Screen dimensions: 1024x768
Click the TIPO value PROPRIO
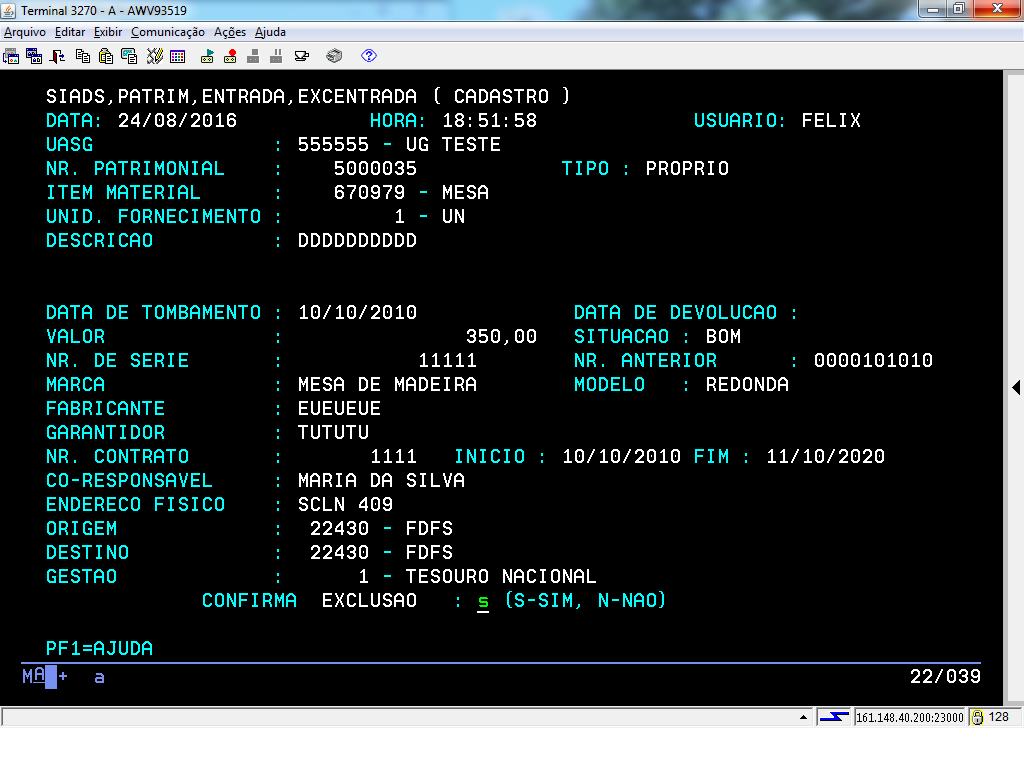[687, 168]
